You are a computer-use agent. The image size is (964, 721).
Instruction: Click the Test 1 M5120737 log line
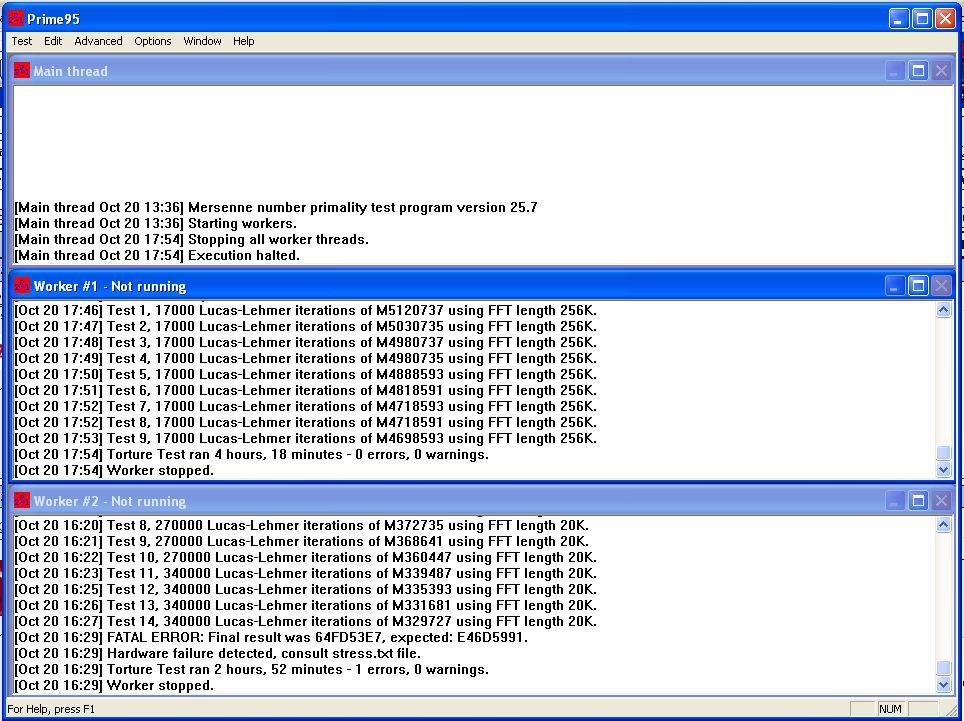[305, 310]
